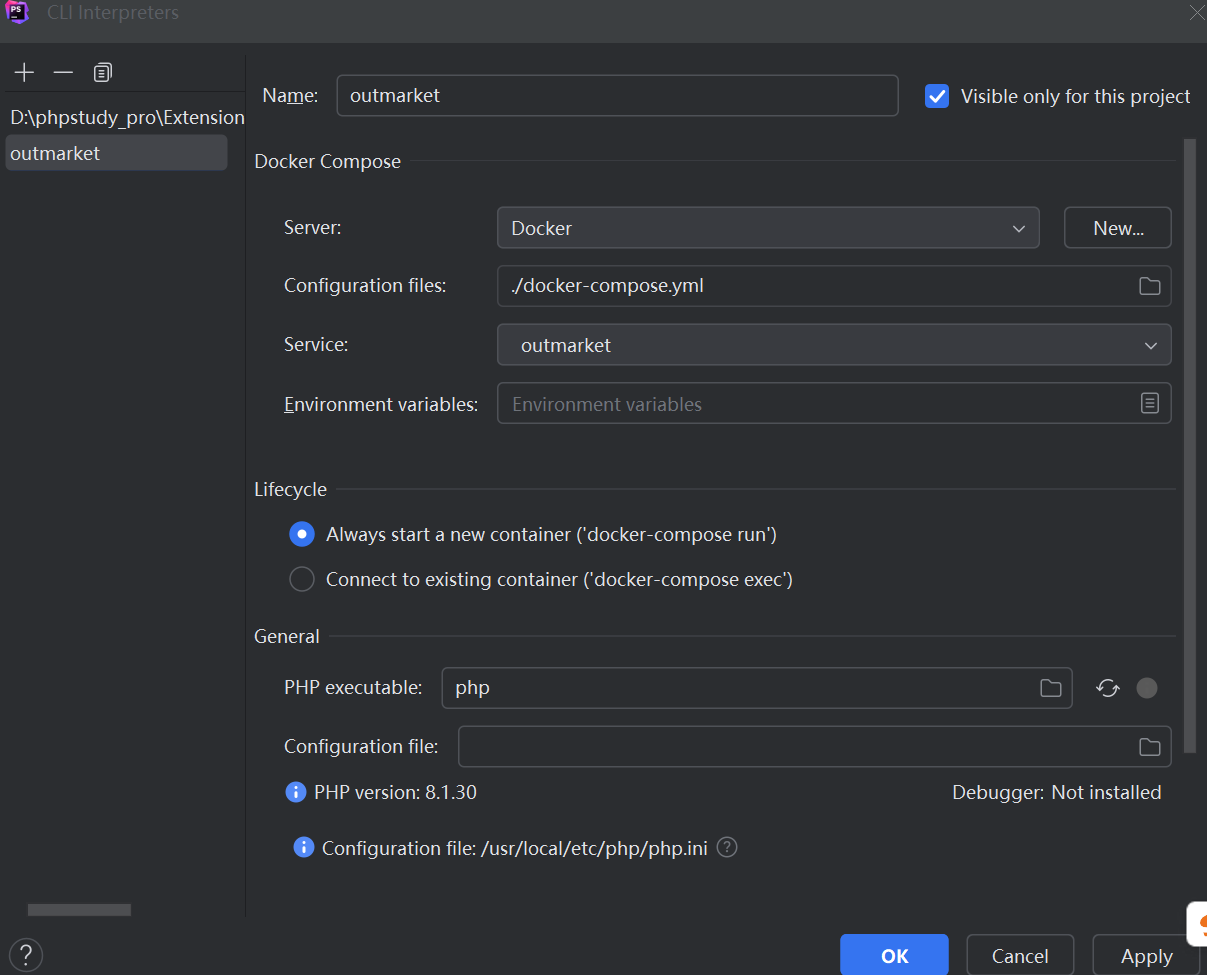
Task: Add a new CLI interpreter with plus icon
Action: click(x=24, y=73)
